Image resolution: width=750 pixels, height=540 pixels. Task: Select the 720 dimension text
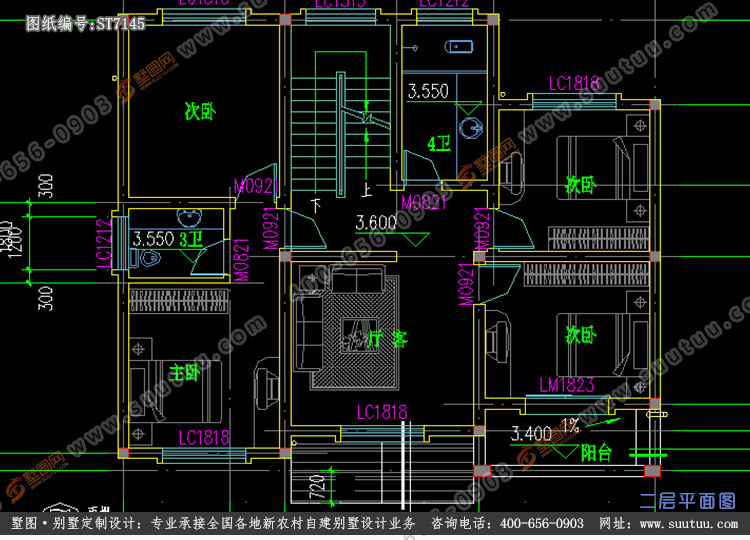tap(318, 486)
